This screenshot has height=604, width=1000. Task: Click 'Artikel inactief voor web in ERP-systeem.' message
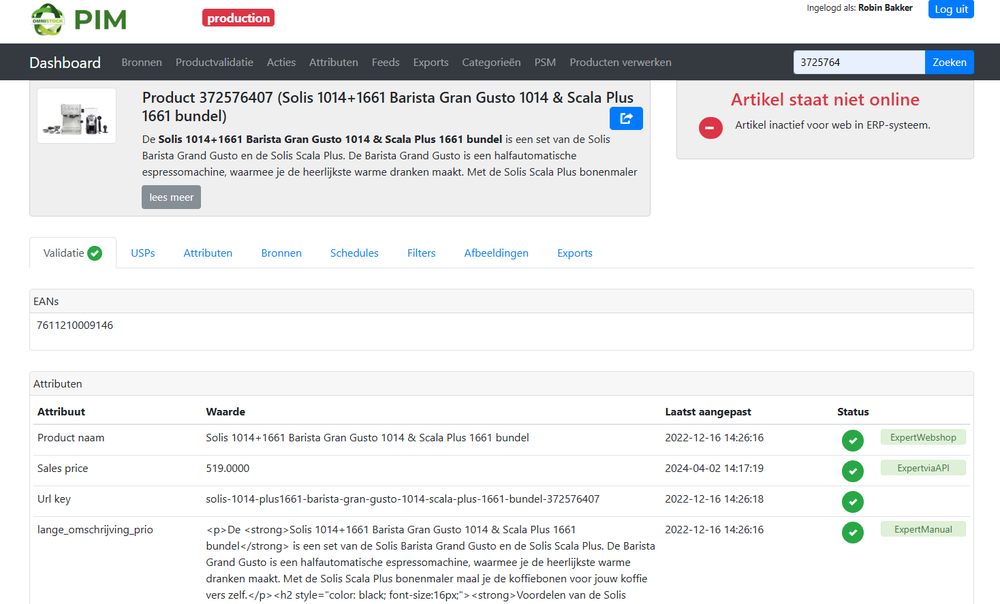pos(832,125)
